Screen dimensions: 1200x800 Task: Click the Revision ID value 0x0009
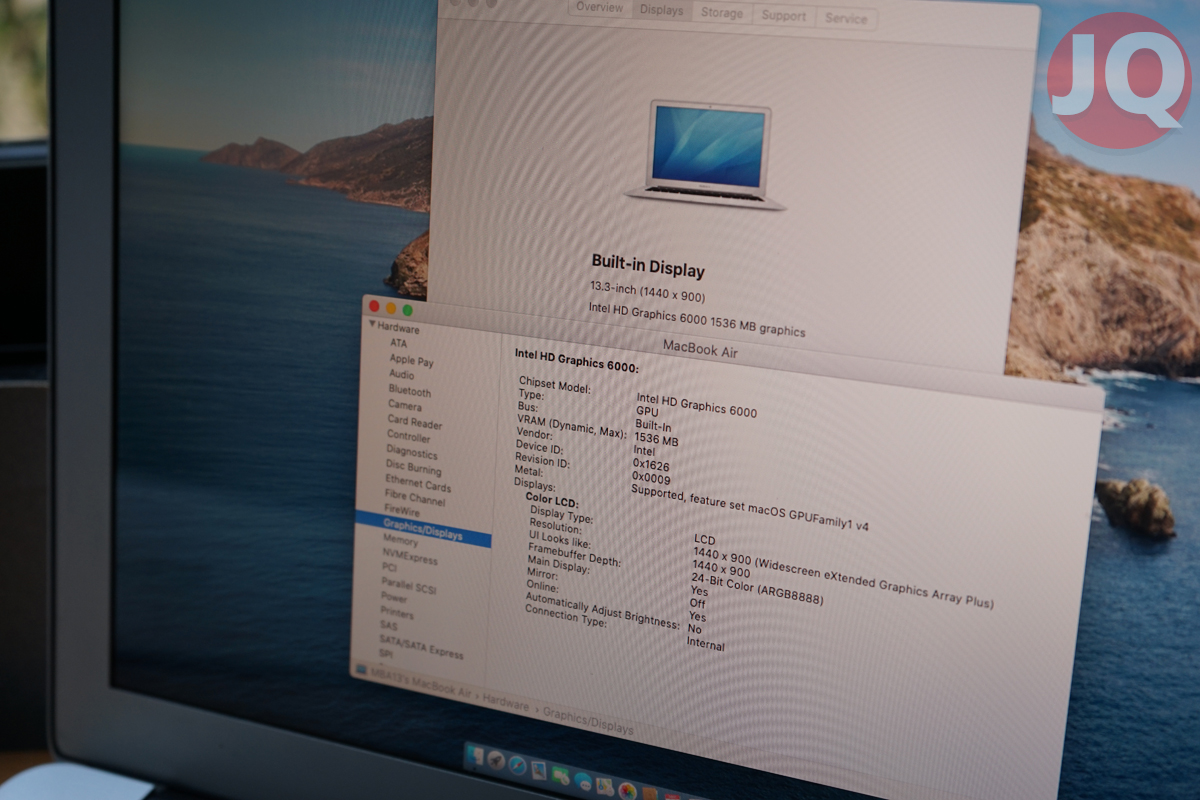650,479
